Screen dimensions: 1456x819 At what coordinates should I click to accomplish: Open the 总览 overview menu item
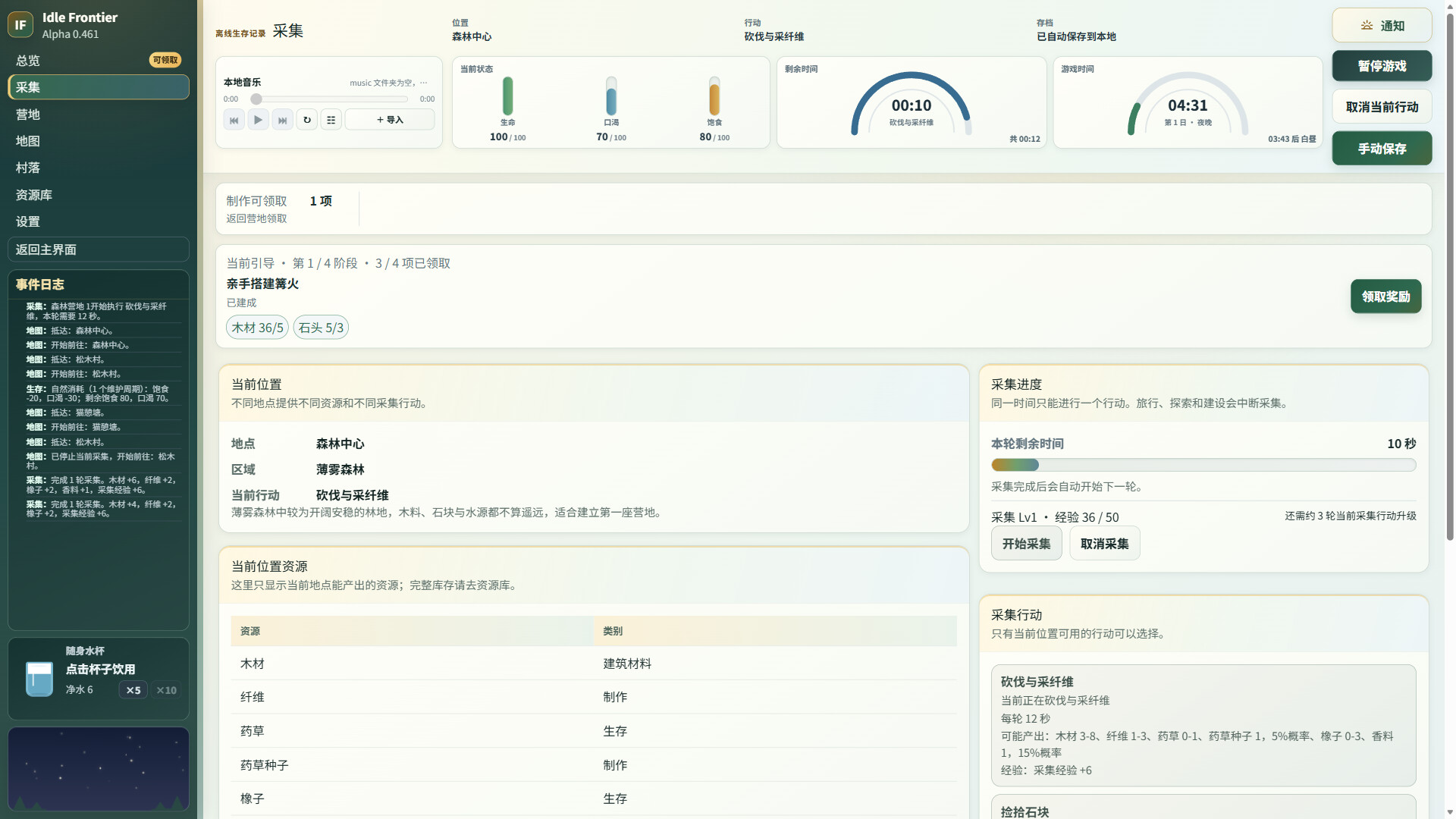click(x=99, y=60)
